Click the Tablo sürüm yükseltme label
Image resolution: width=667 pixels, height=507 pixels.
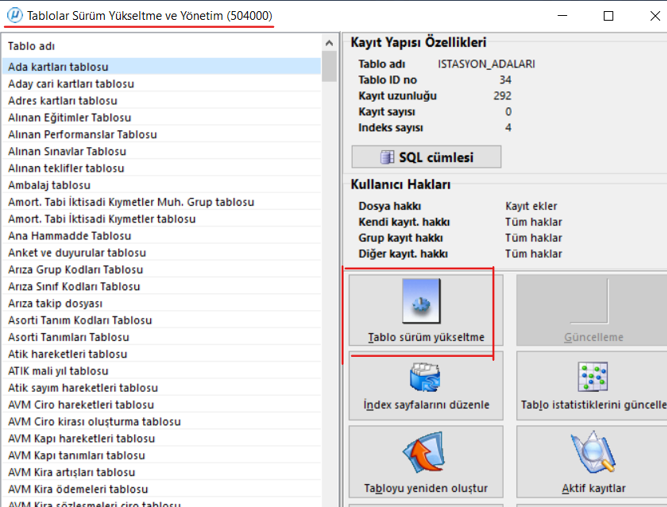[426, 337]
